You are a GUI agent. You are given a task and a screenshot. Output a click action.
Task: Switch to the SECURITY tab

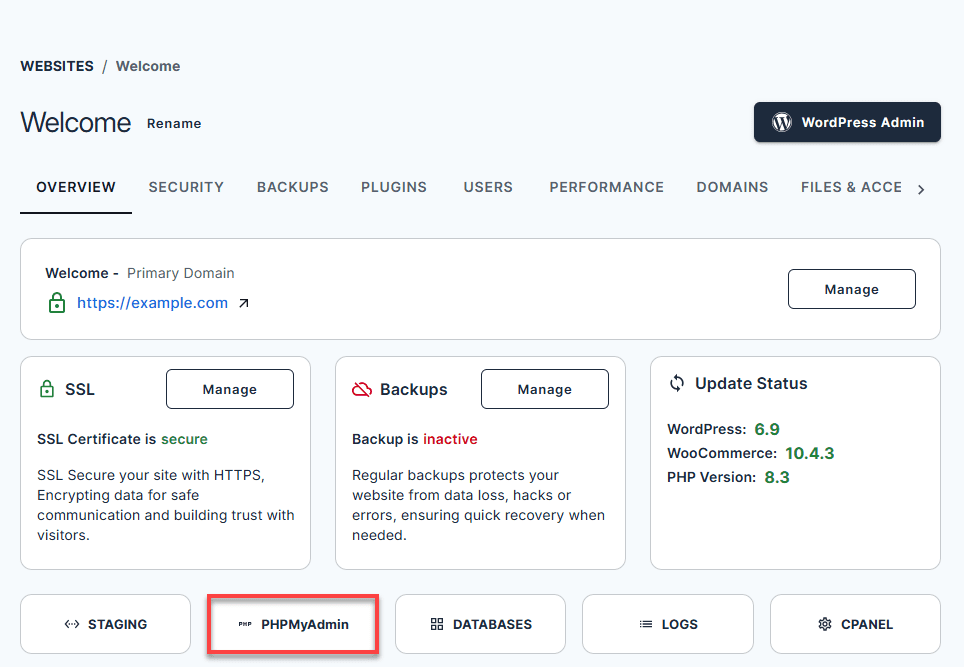pyautogui.click(x=186, y=187)
